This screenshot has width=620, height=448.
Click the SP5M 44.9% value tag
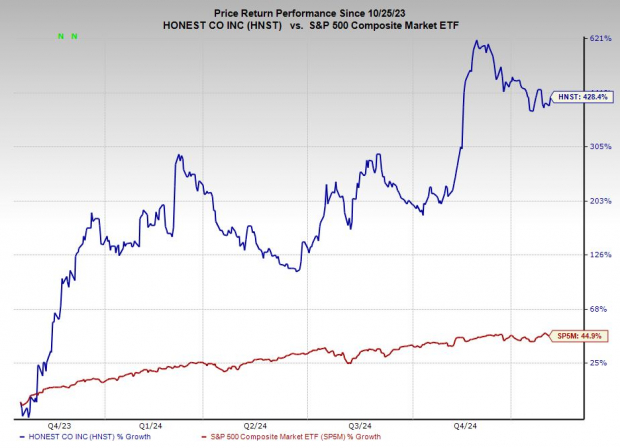click(x=575, y=337)
